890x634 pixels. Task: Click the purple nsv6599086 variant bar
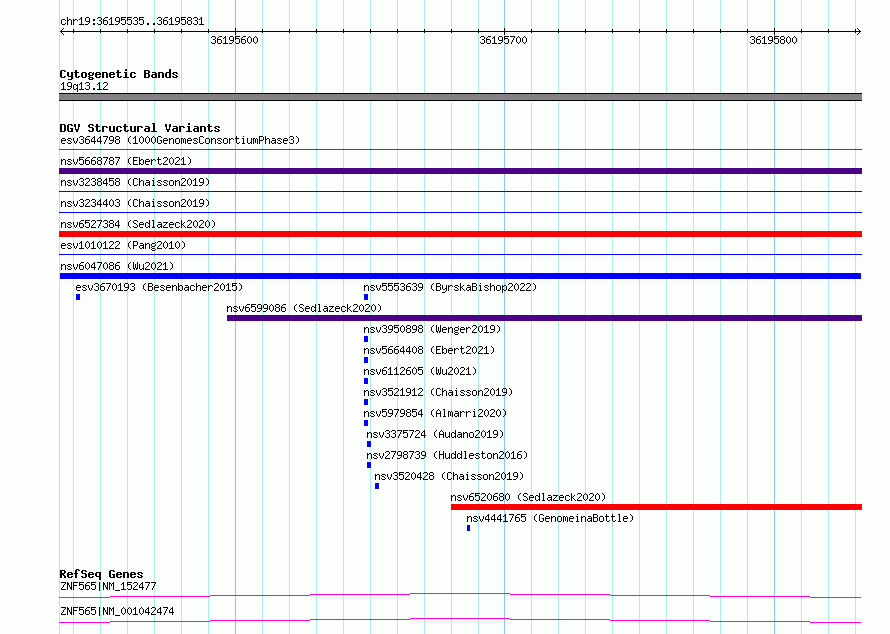(x=544, y=318)
